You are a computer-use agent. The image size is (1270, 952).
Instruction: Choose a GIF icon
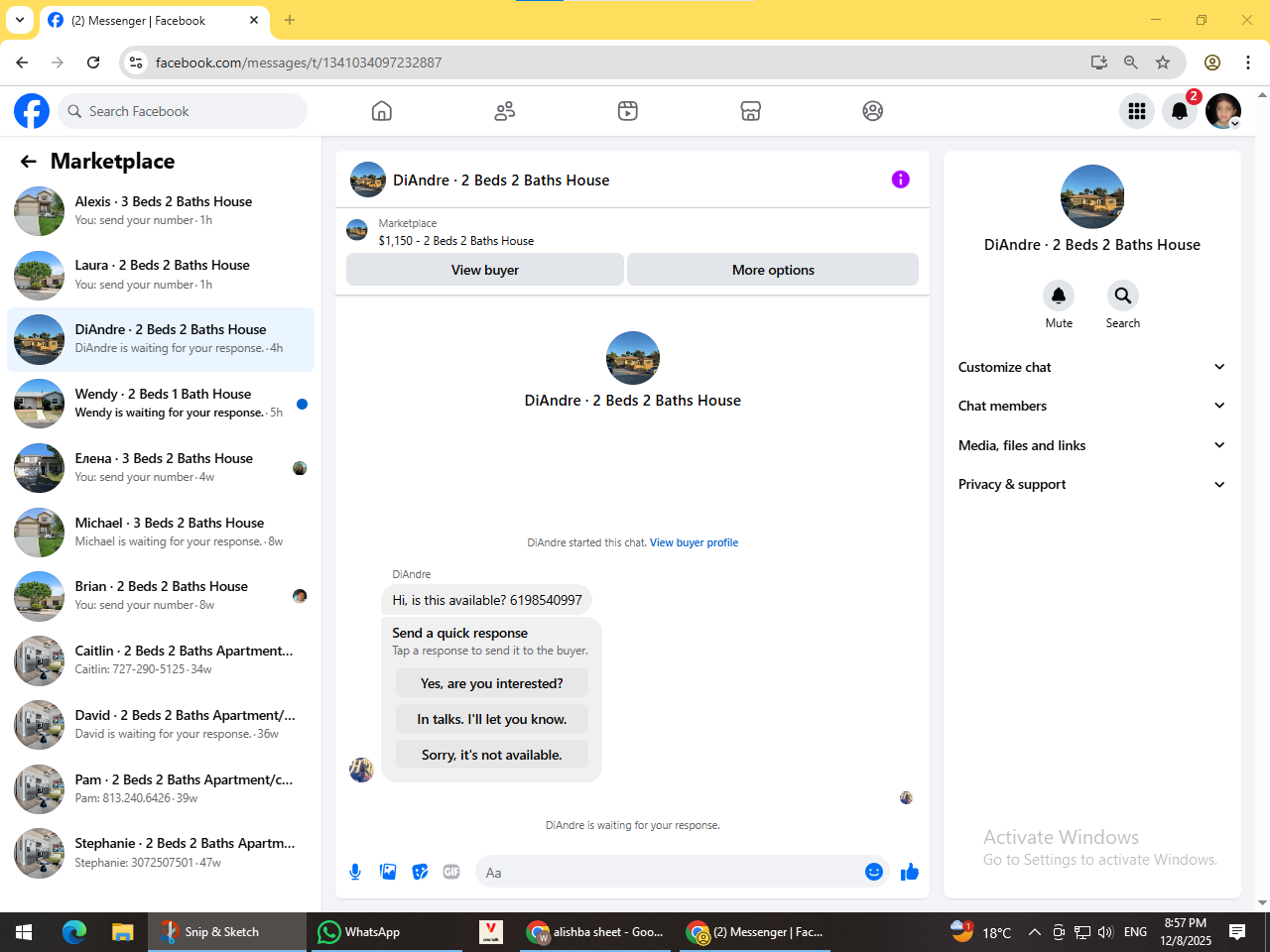pyautogui.click(x=451, y=872)
